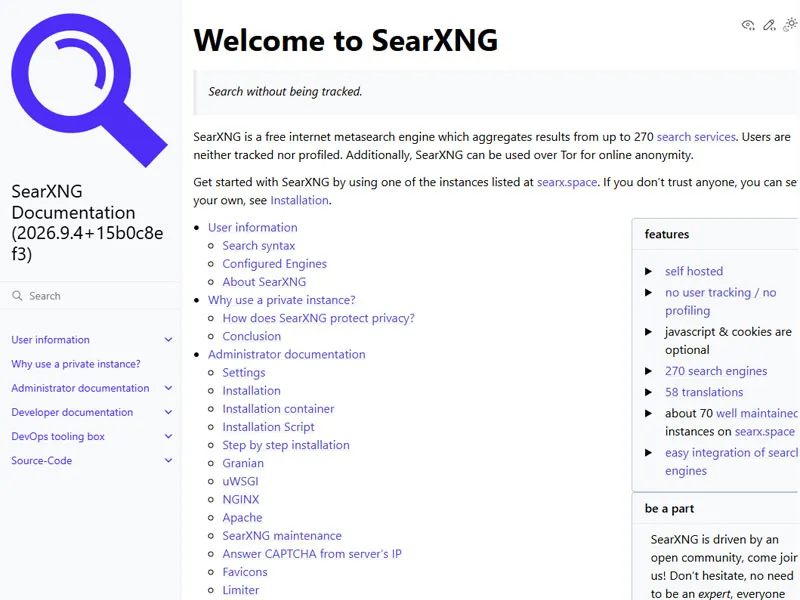Open 'Answer CAPTCHA from server's IP' link
Viewport: 800px width, 600px height.
312,554
